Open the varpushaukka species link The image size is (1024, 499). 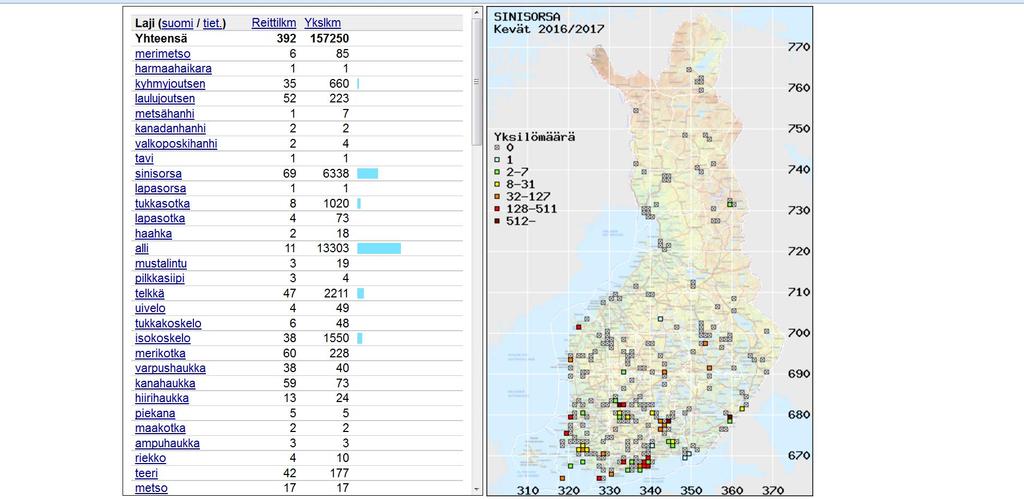click(170, 369)
